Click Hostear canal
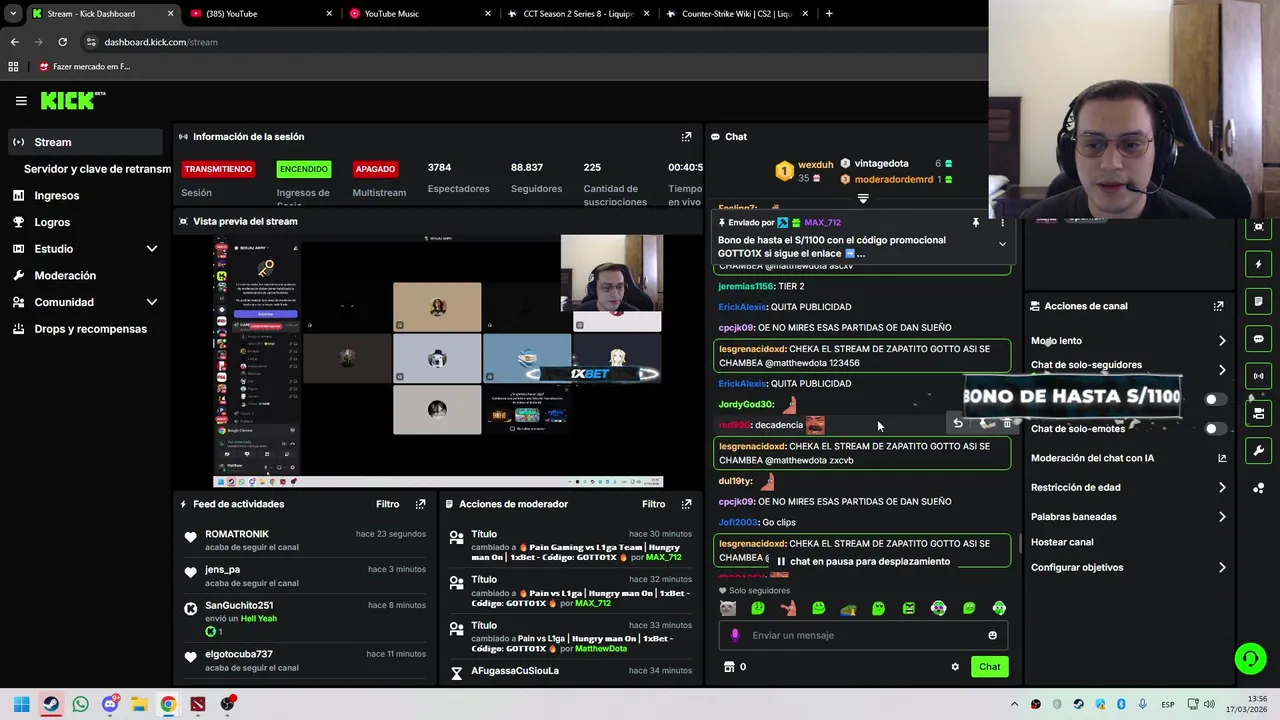The height and width of the screenshot is (720, 1280). [1062, 542]
